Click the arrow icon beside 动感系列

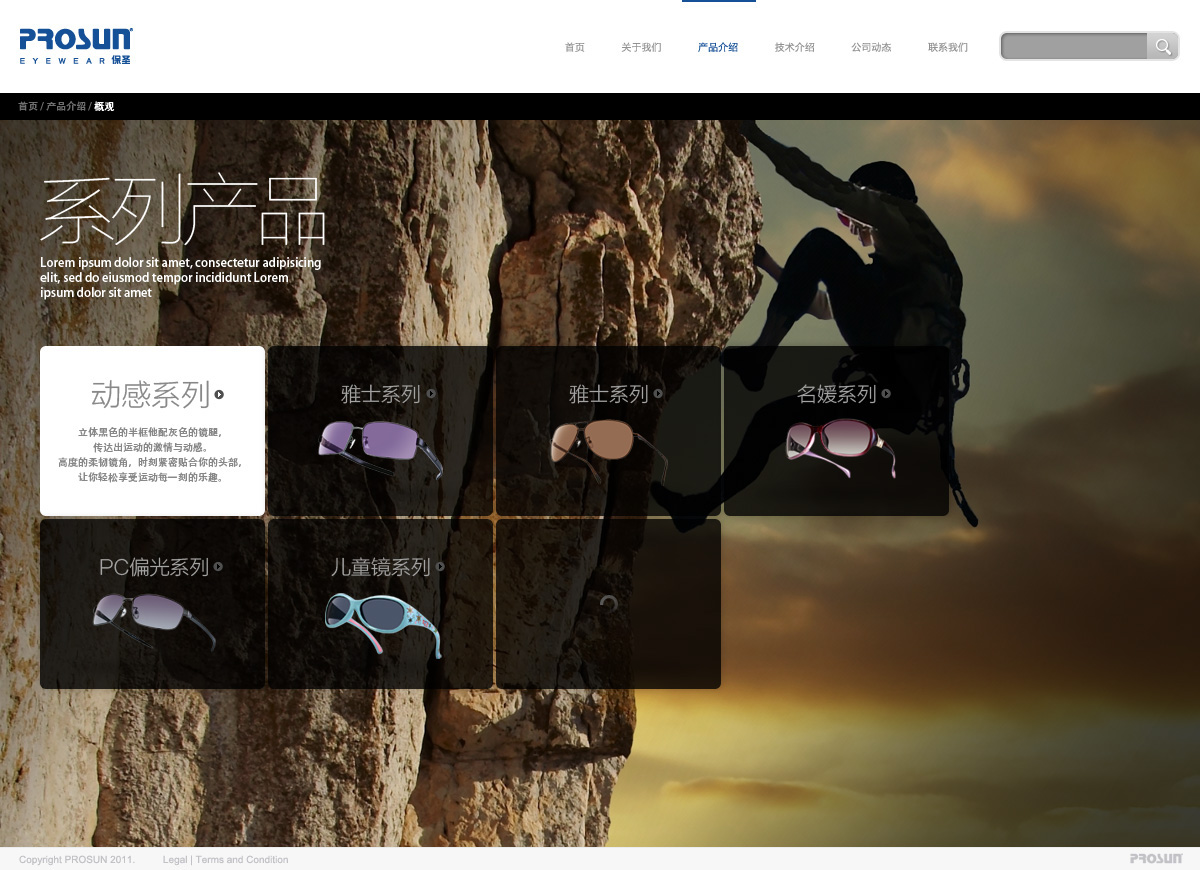pos(219,394)
